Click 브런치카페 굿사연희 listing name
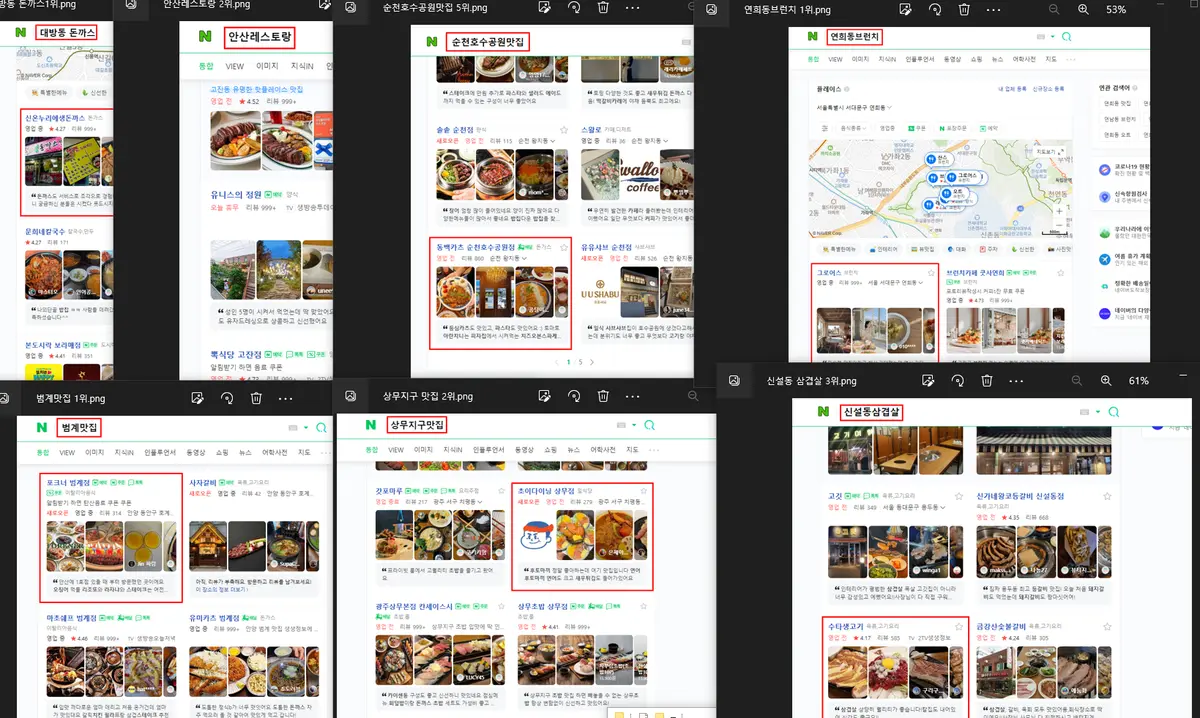This screenshot has width=1200, height=718. point(973,272)
